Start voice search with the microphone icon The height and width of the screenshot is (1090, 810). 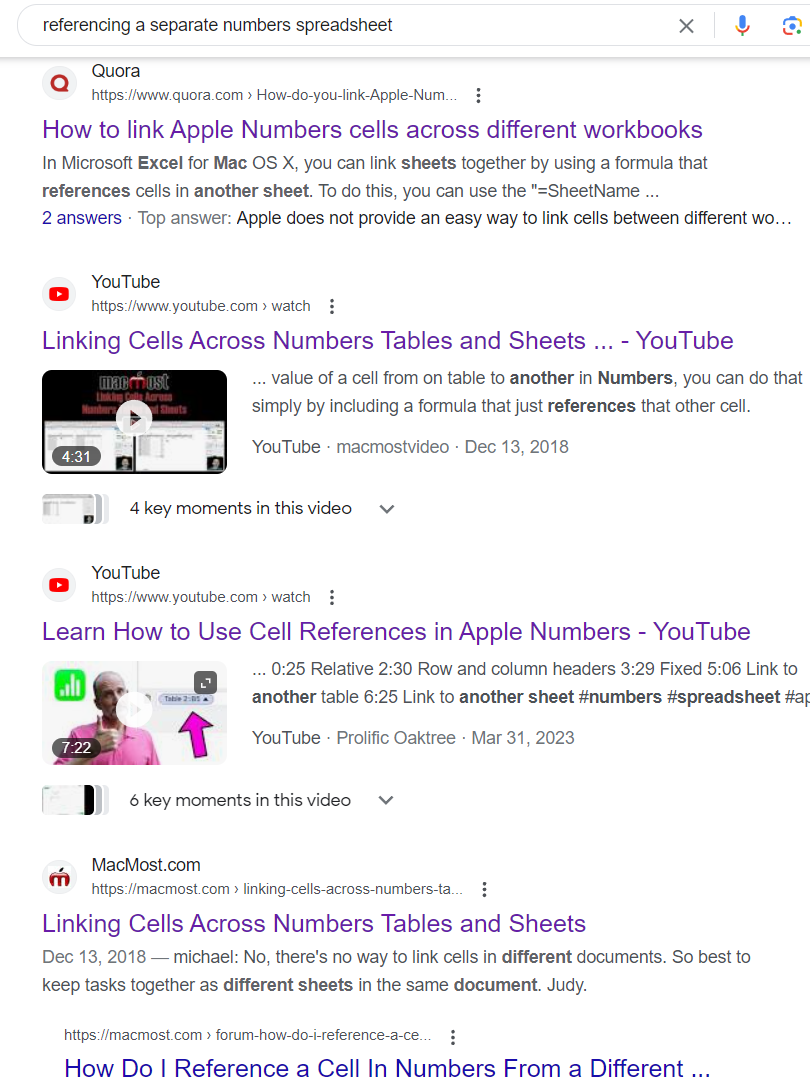(743, 26)
